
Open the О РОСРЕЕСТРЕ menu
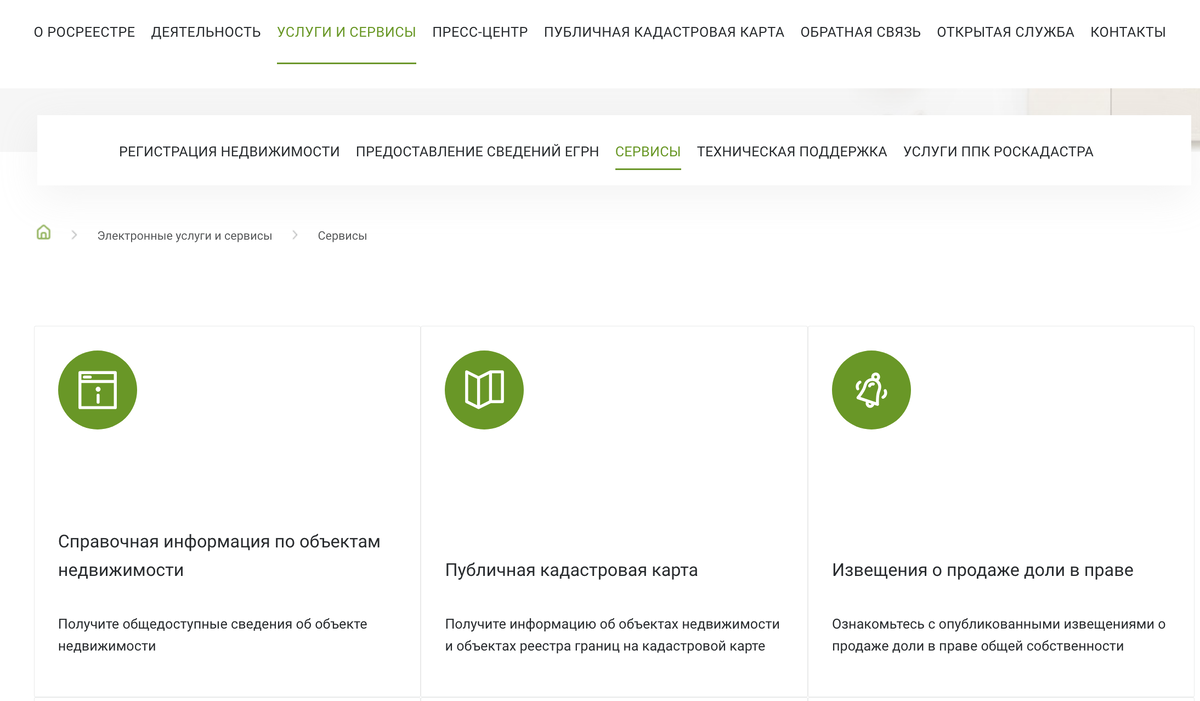pos(85,31)
